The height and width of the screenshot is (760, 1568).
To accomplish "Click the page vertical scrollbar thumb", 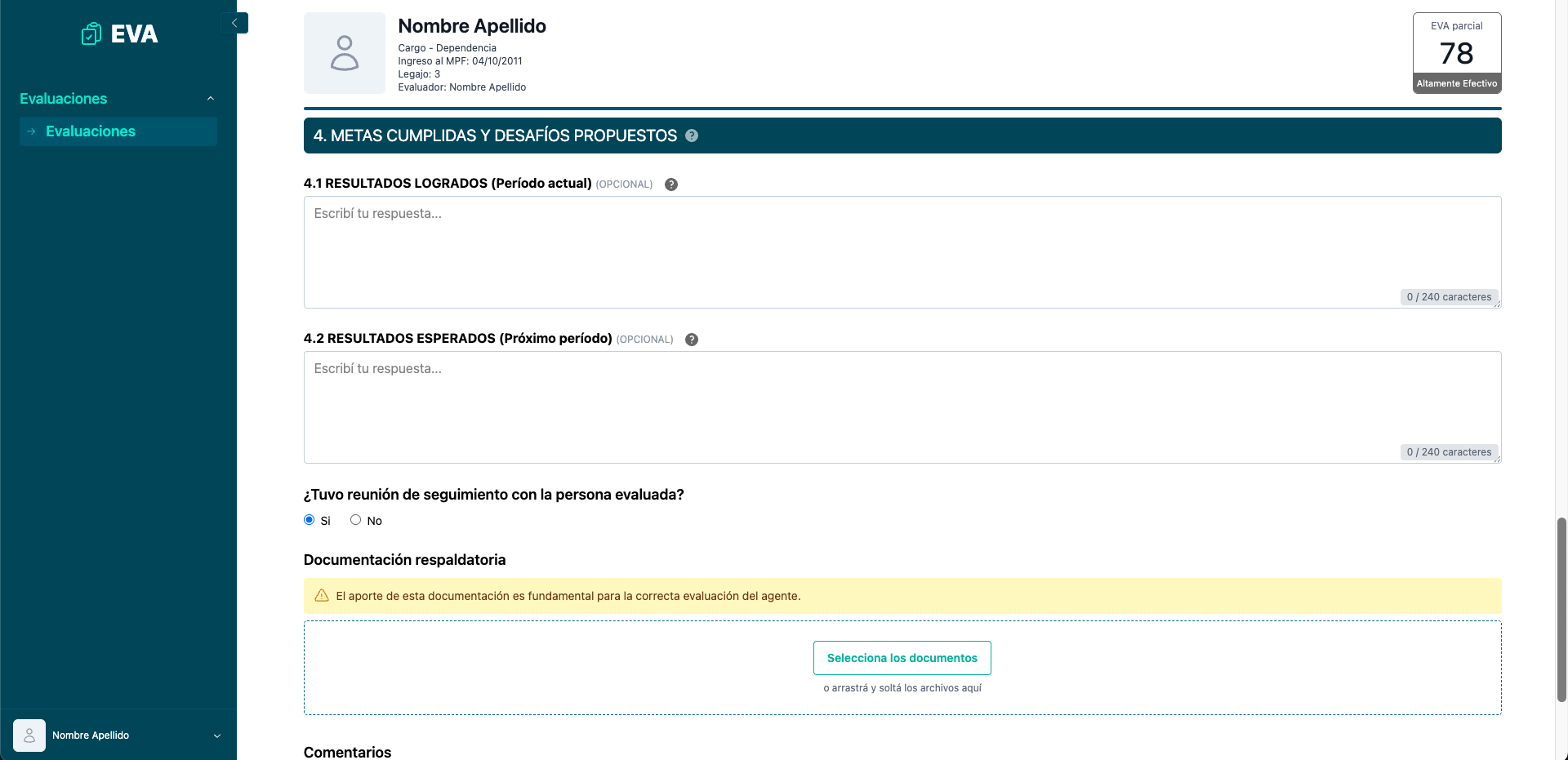I will 1561,609.
